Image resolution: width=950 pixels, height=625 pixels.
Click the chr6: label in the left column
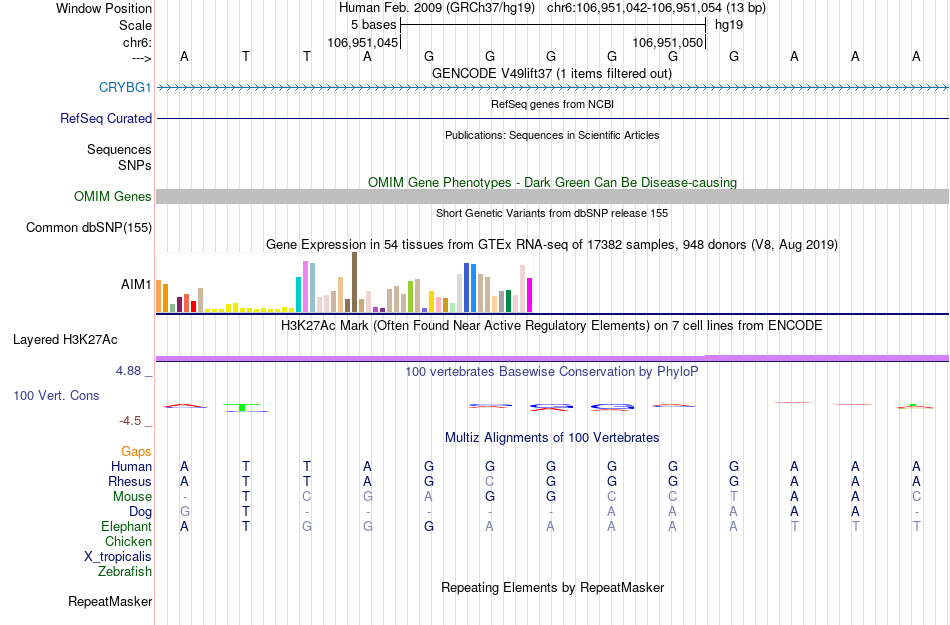137,42
